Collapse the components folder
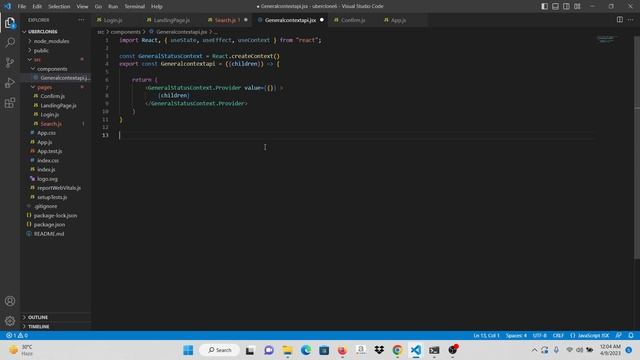Viewport: 640px width, 360px height. click(x=52, y=69)
